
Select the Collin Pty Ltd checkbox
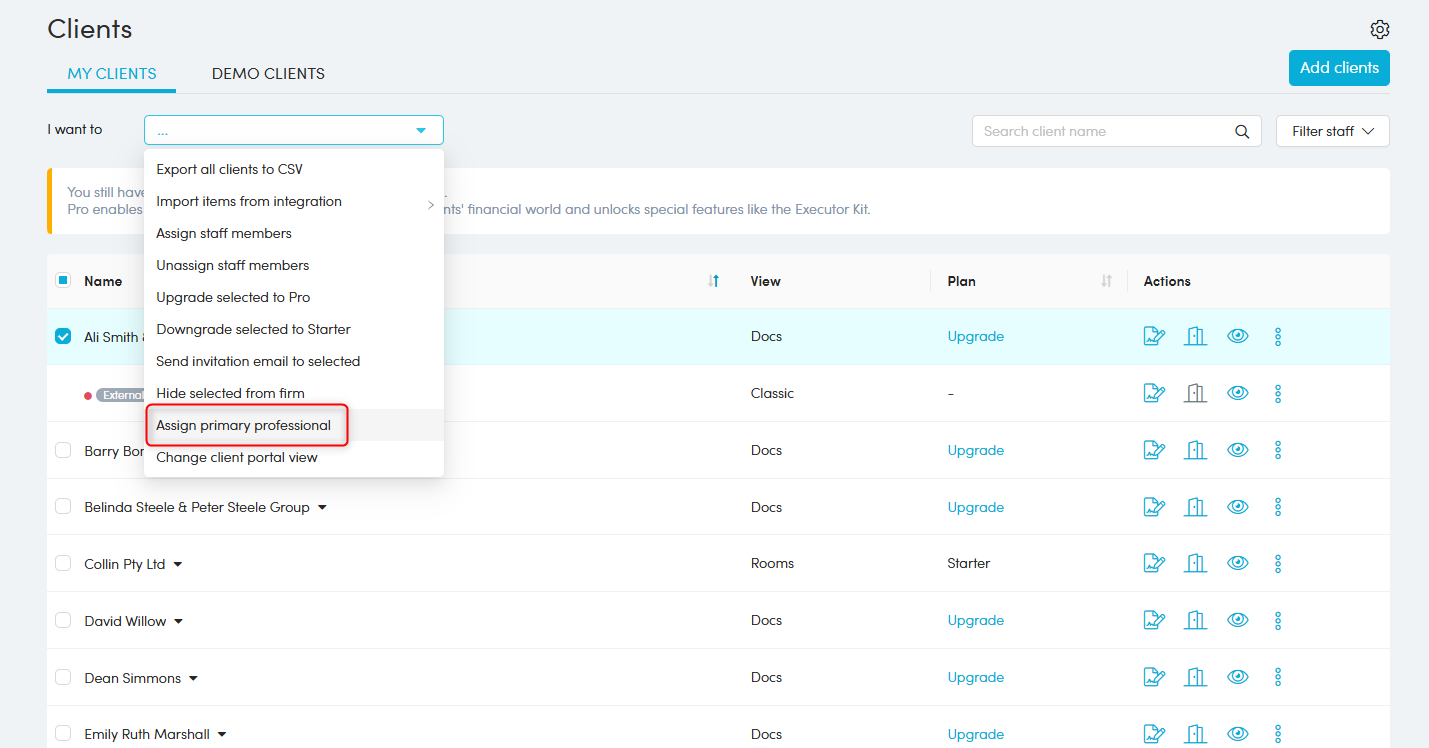point(63,564)
